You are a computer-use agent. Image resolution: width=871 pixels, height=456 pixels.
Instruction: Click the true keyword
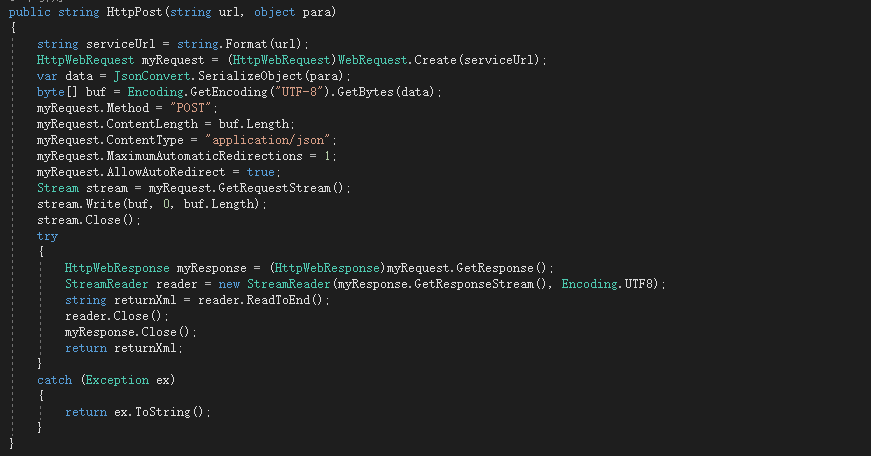click(x=261, y=172)
